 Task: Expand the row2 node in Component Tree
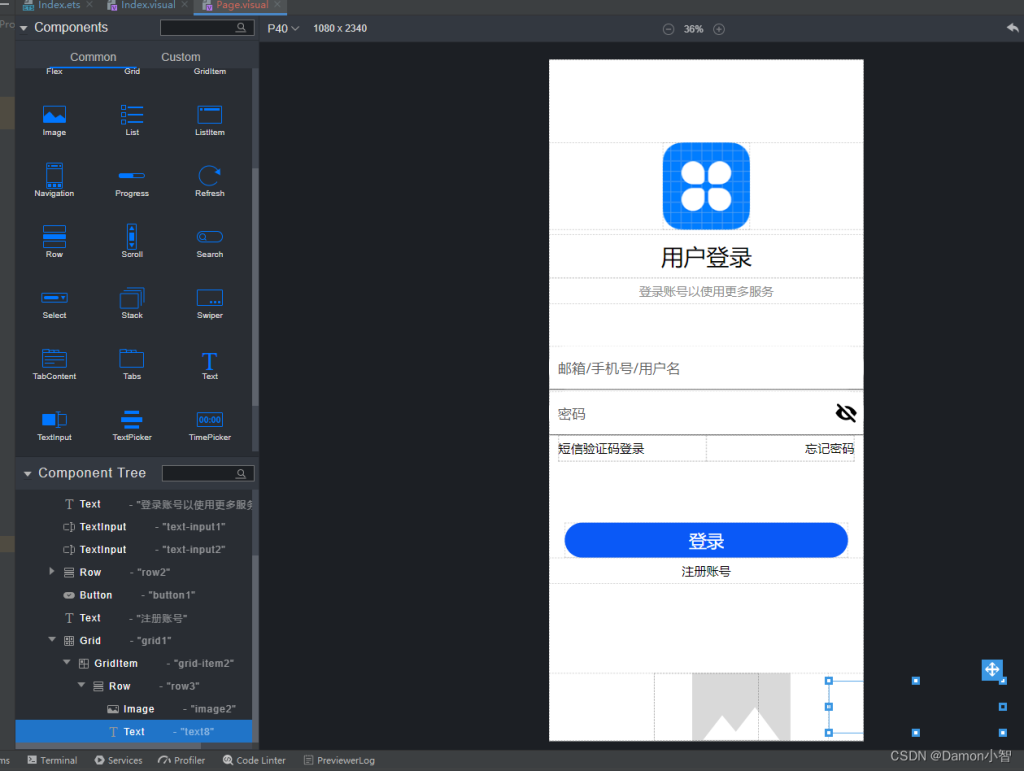tap(52, 571)
